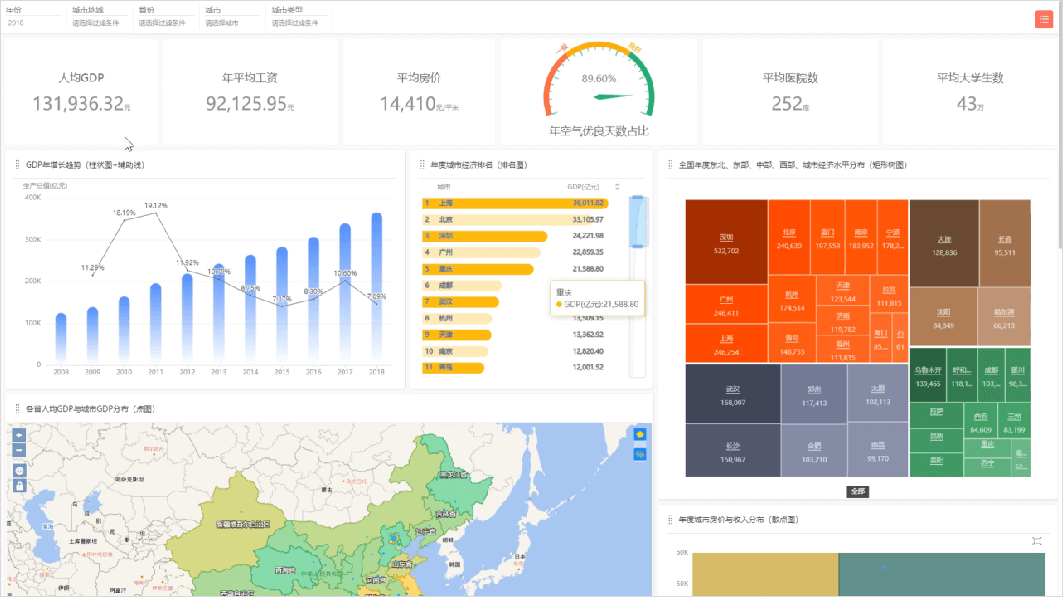Screen dimensions: 1063x597
Task: Click the 2018 bar in GDP chart
Action: 377,292
